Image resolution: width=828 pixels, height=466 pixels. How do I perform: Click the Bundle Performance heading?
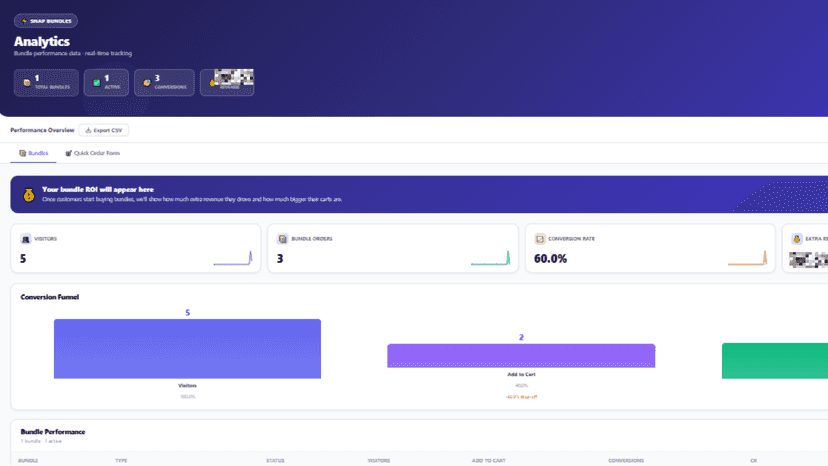pos(53,432)
